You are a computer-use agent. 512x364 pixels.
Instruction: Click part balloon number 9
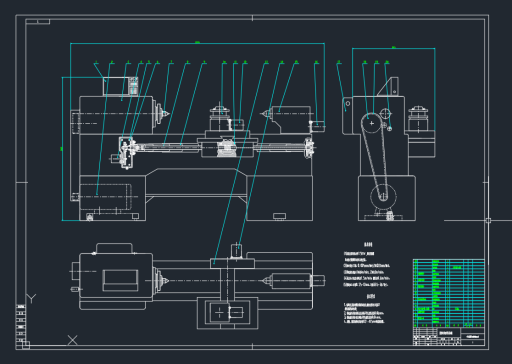[204, 62]
